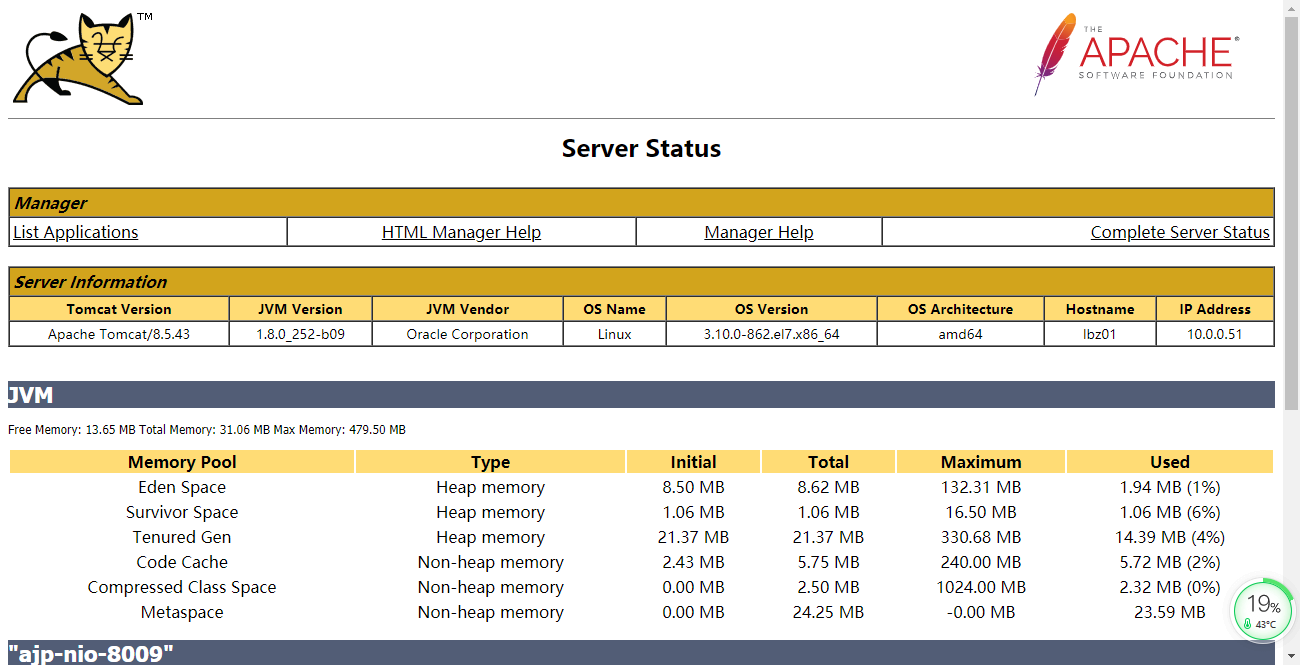The image size is (1300, 665).
Task: Click the Survivor Space row label
Action: pos(182,512)
